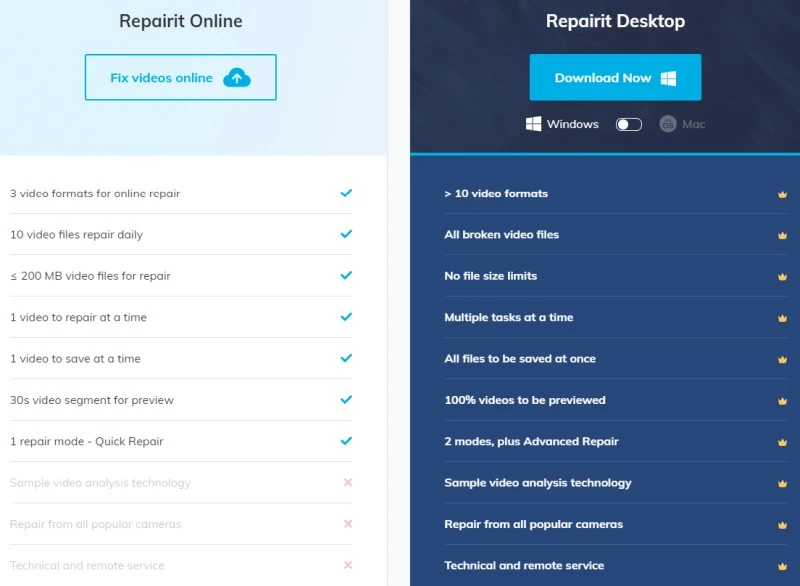Image resolution: width=800 pixels, height=586 pixels.
Task: Click the crown icon next to 'Technical and remote service'
Action: (x=781, y=564)
